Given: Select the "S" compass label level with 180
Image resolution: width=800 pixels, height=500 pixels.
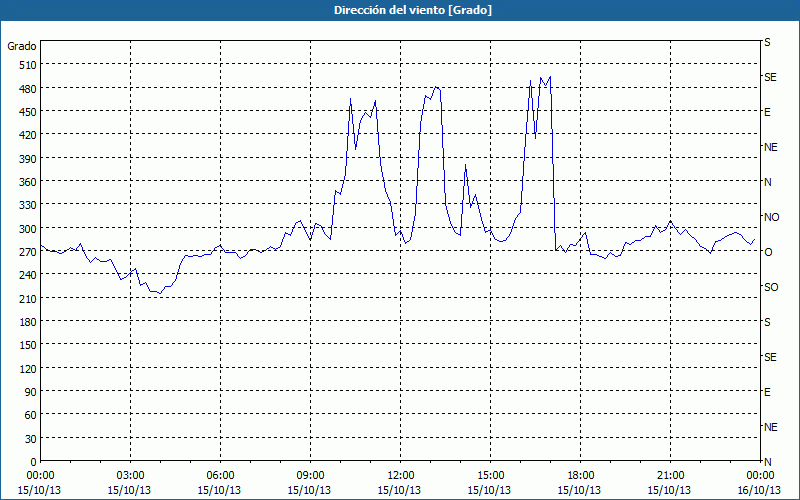Looking at the screenshot, I should (767, 322).
